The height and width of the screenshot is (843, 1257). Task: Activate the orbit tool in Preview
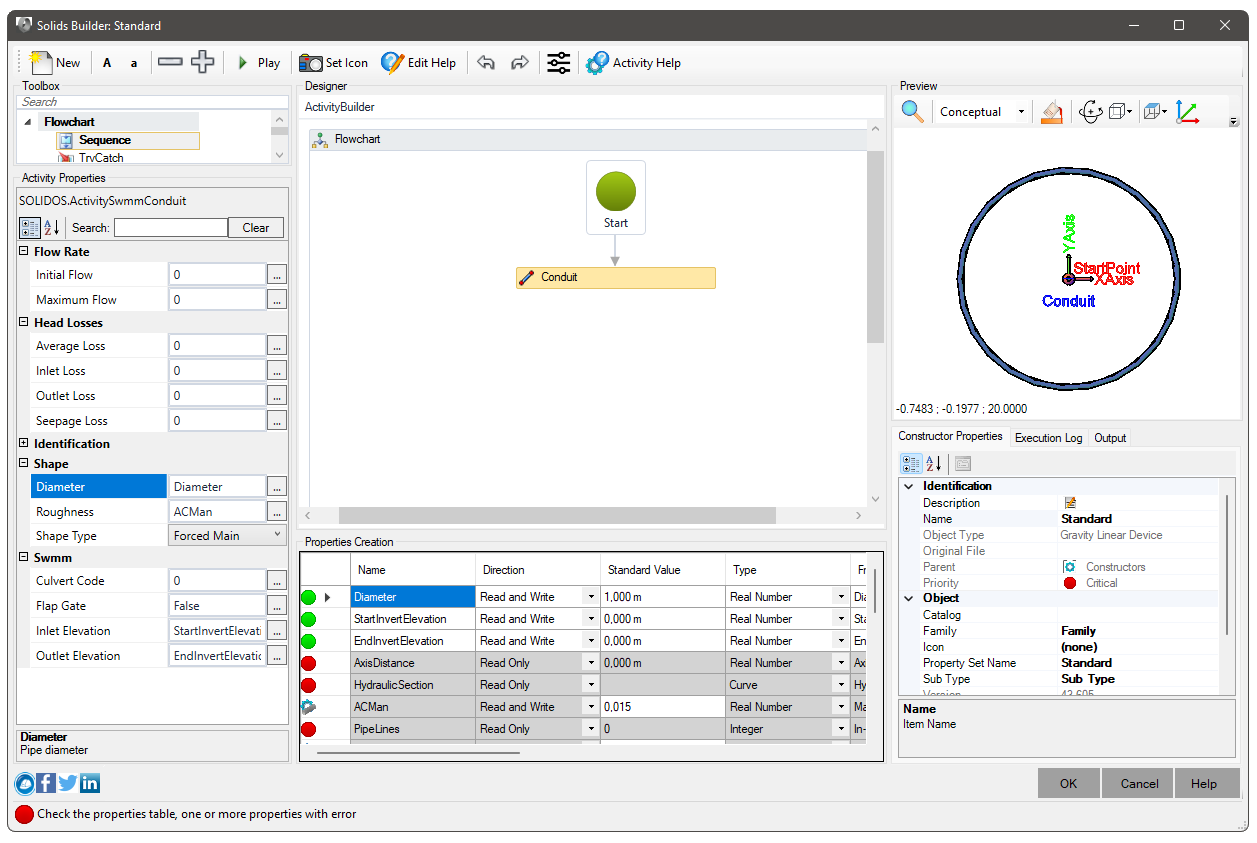[1090, 112]
